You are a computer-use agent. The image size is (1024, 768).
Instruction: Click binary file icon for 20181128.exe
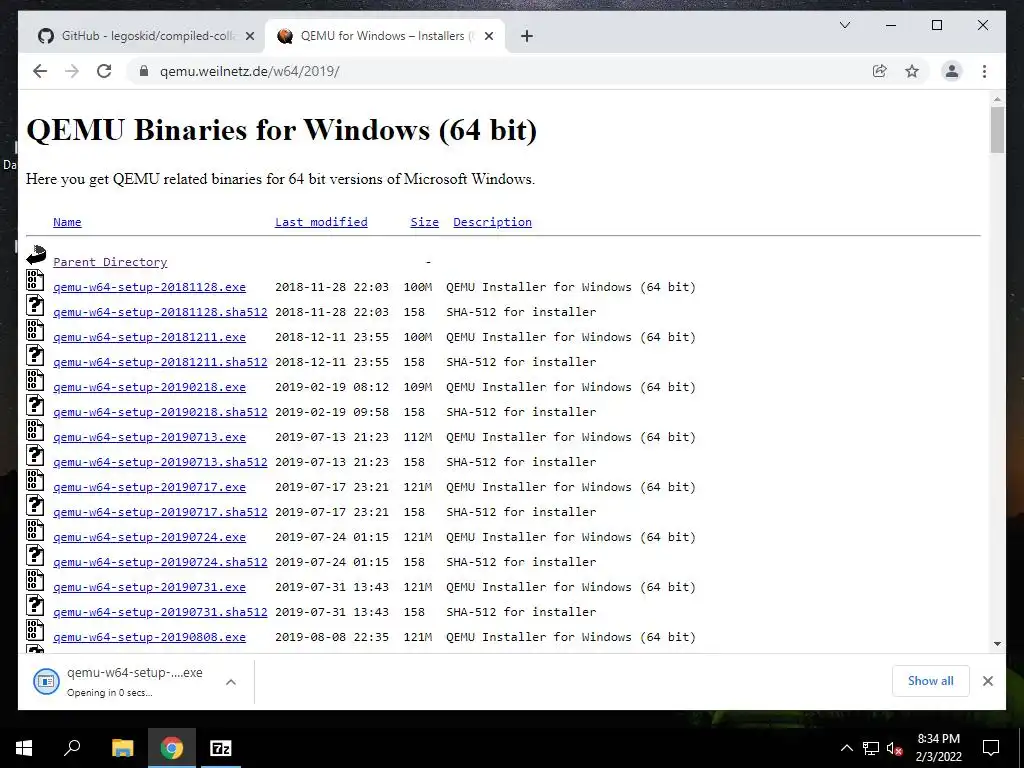pos(35,280)
